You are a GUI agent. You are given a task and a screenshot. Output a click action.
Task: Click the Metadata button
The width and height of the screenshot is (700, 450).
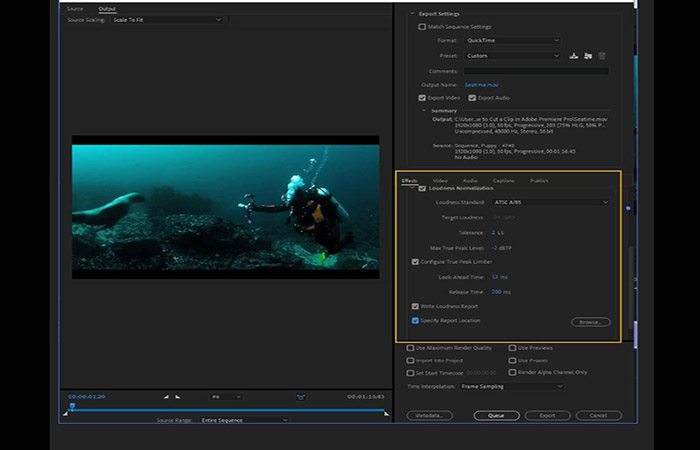point(429,416)
